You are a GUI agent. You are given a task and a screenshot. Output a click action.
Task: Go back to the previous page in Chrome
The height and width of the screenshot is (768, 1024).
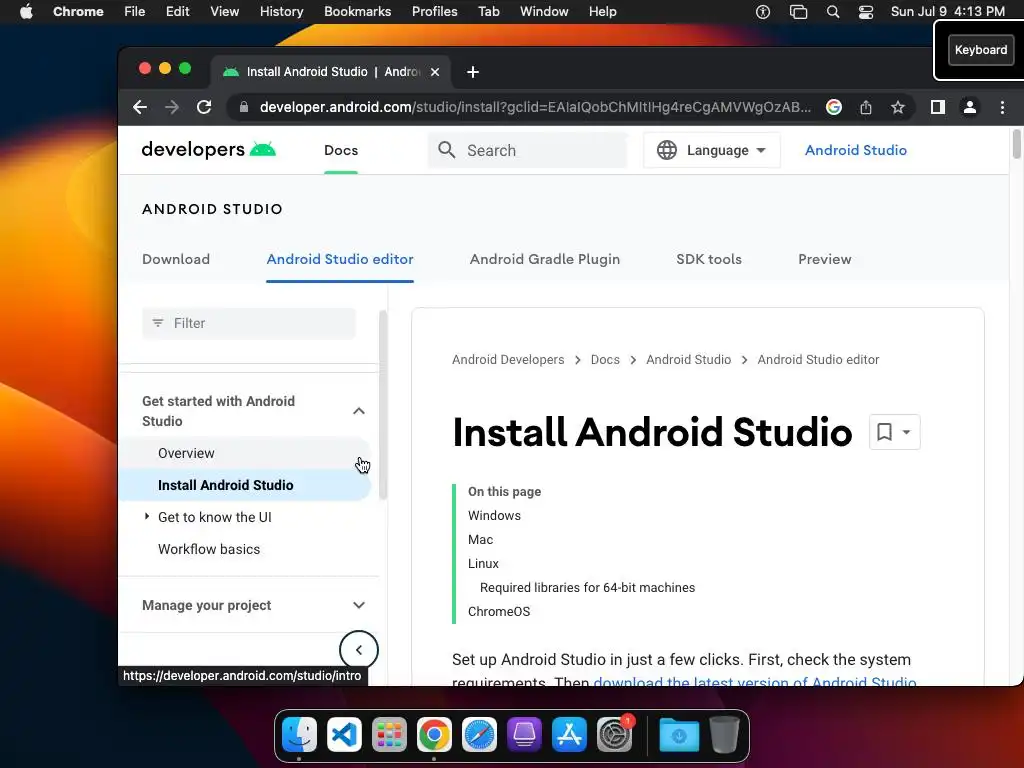point(140,107)
